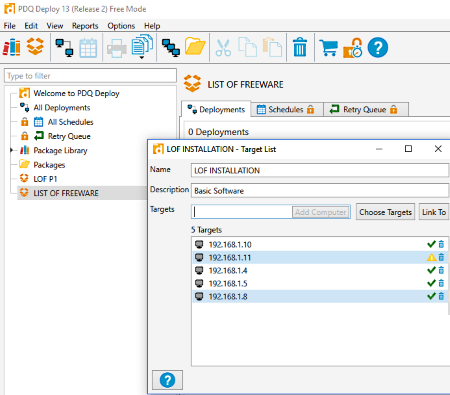This screenshot has height=395, width=450.
Task: Click the Link To button
Action: click(x=434, y=212)
